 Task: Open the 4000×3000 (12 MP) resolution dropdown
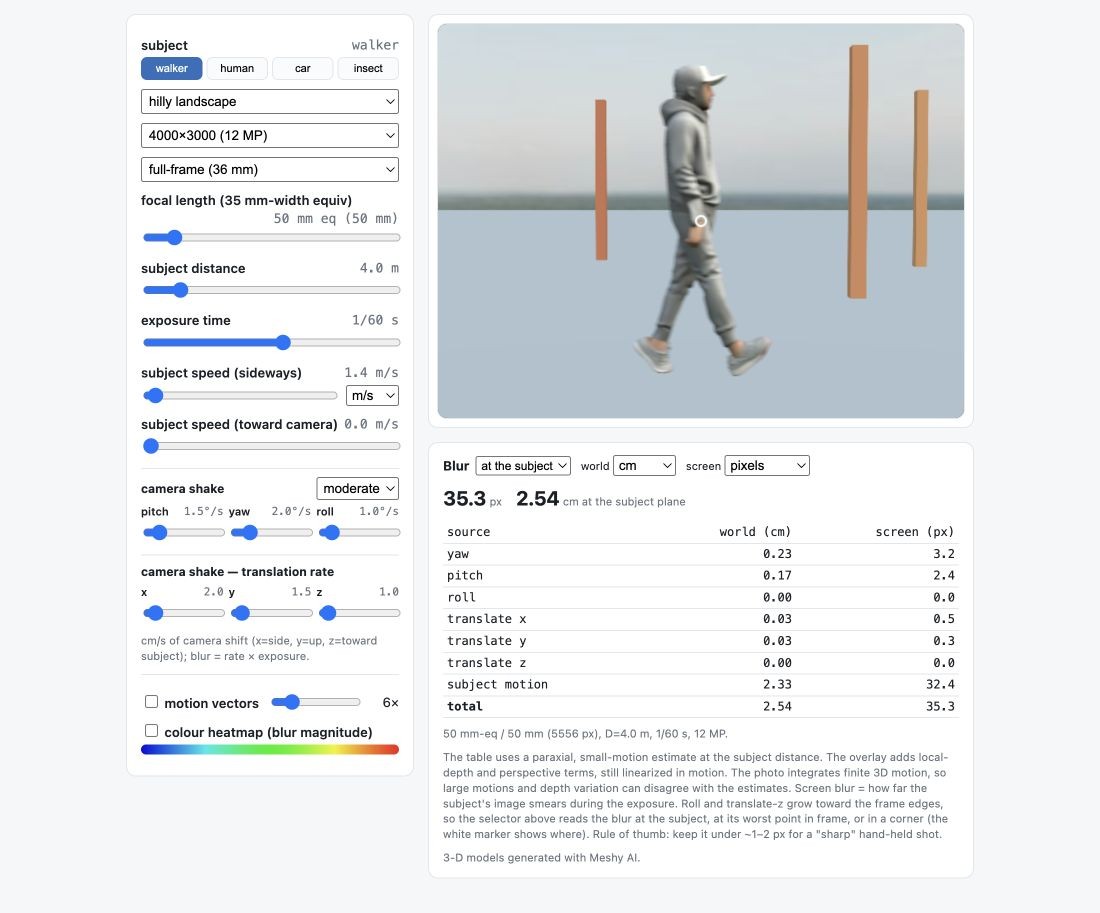(270, 135)
